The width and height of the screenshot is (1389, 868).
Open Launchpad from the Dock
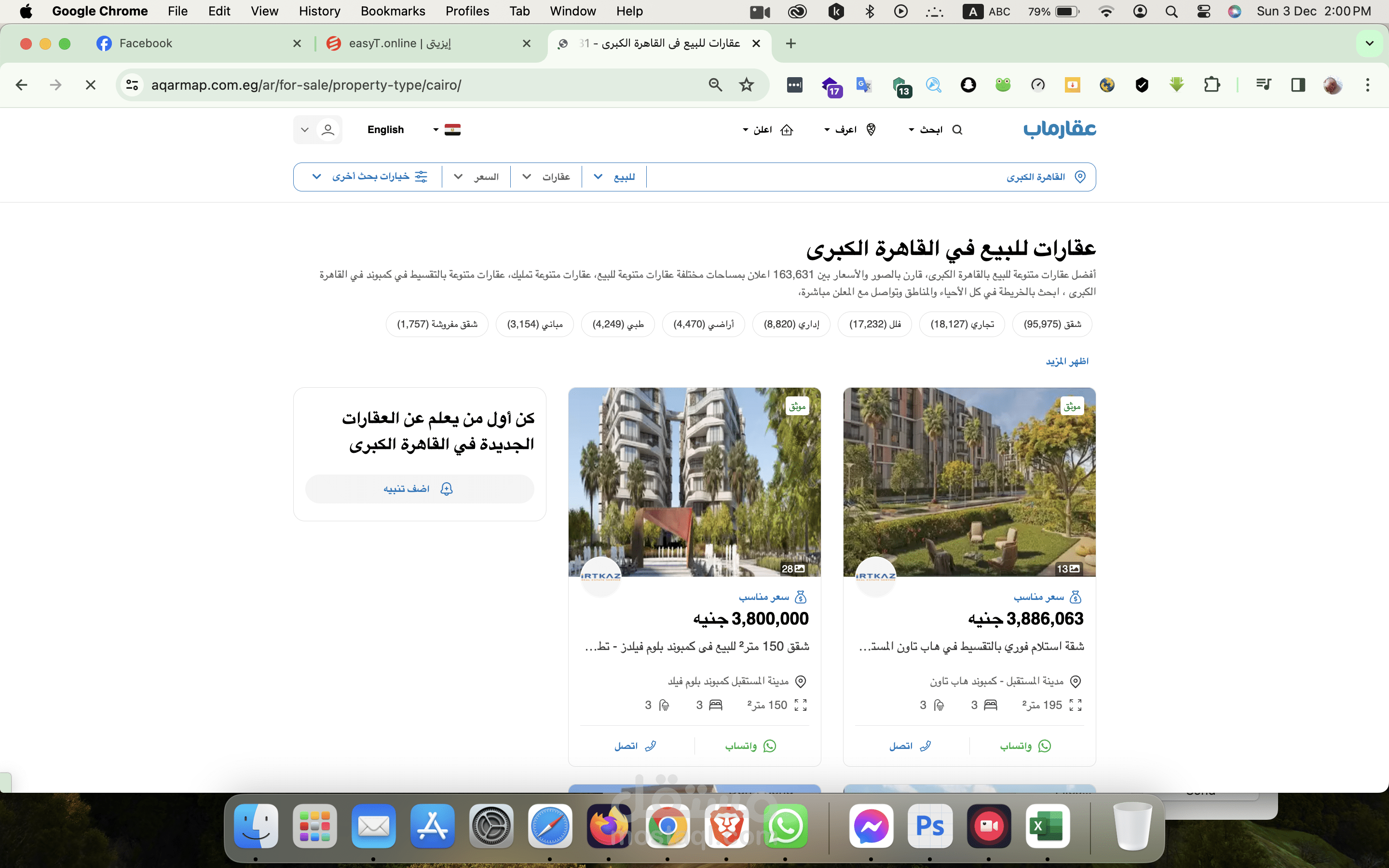click(x=314, y=827)
